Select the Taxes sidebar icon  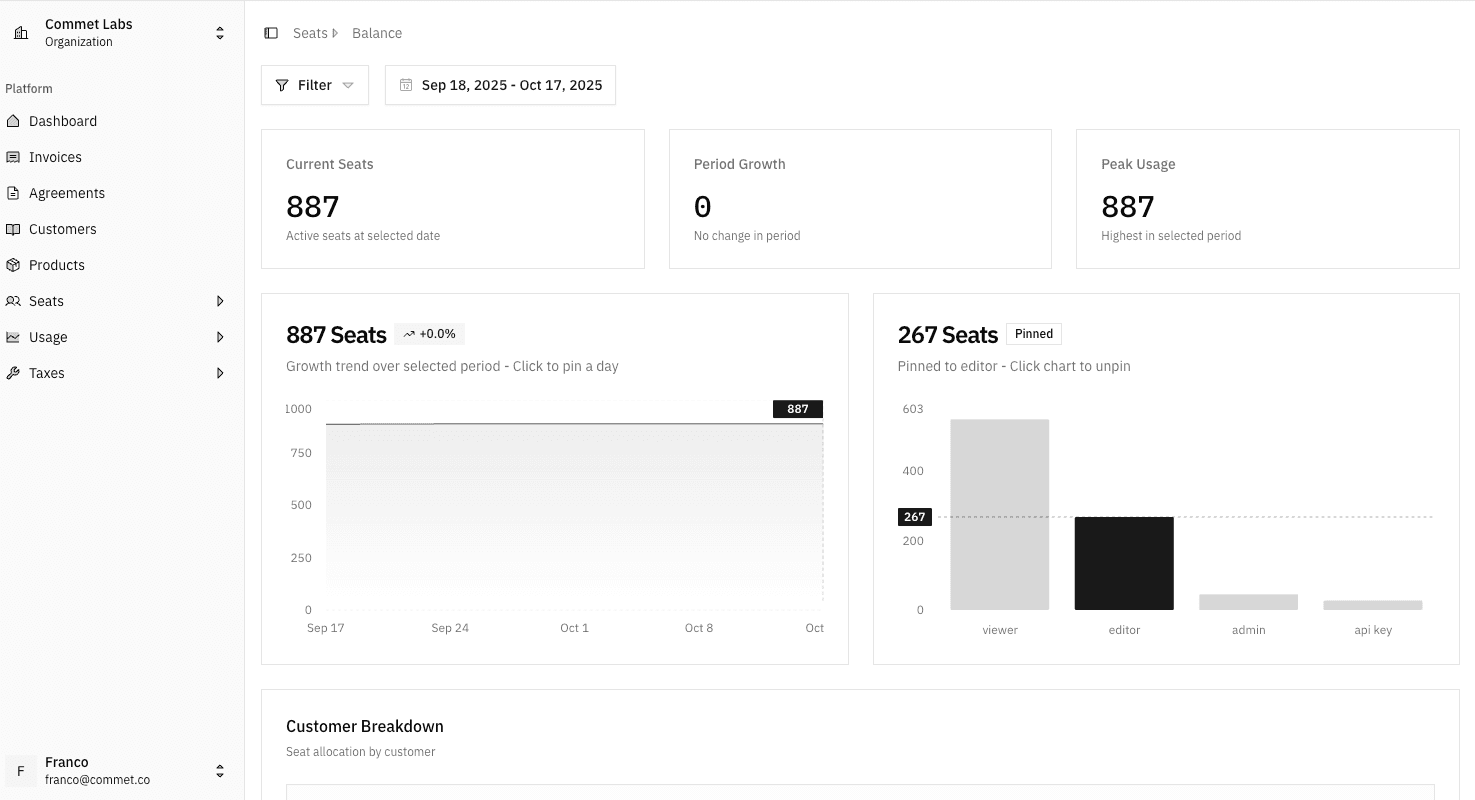coord(15,372)
